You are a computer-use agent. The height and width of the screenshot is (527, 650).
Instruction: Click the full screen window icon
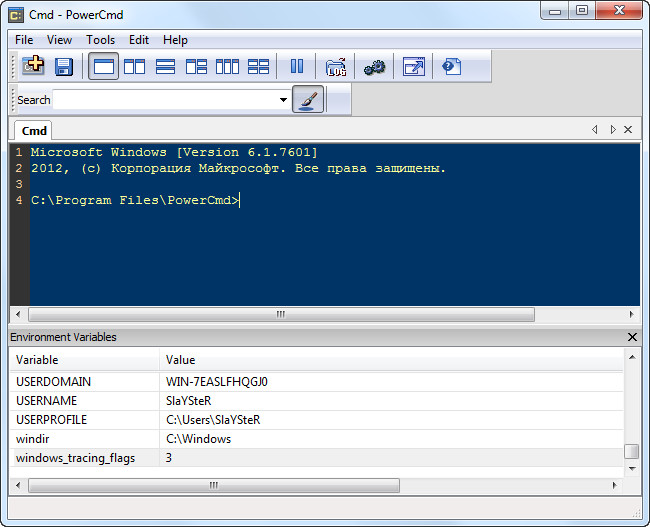pyautogui.click(x=413, y=67)
